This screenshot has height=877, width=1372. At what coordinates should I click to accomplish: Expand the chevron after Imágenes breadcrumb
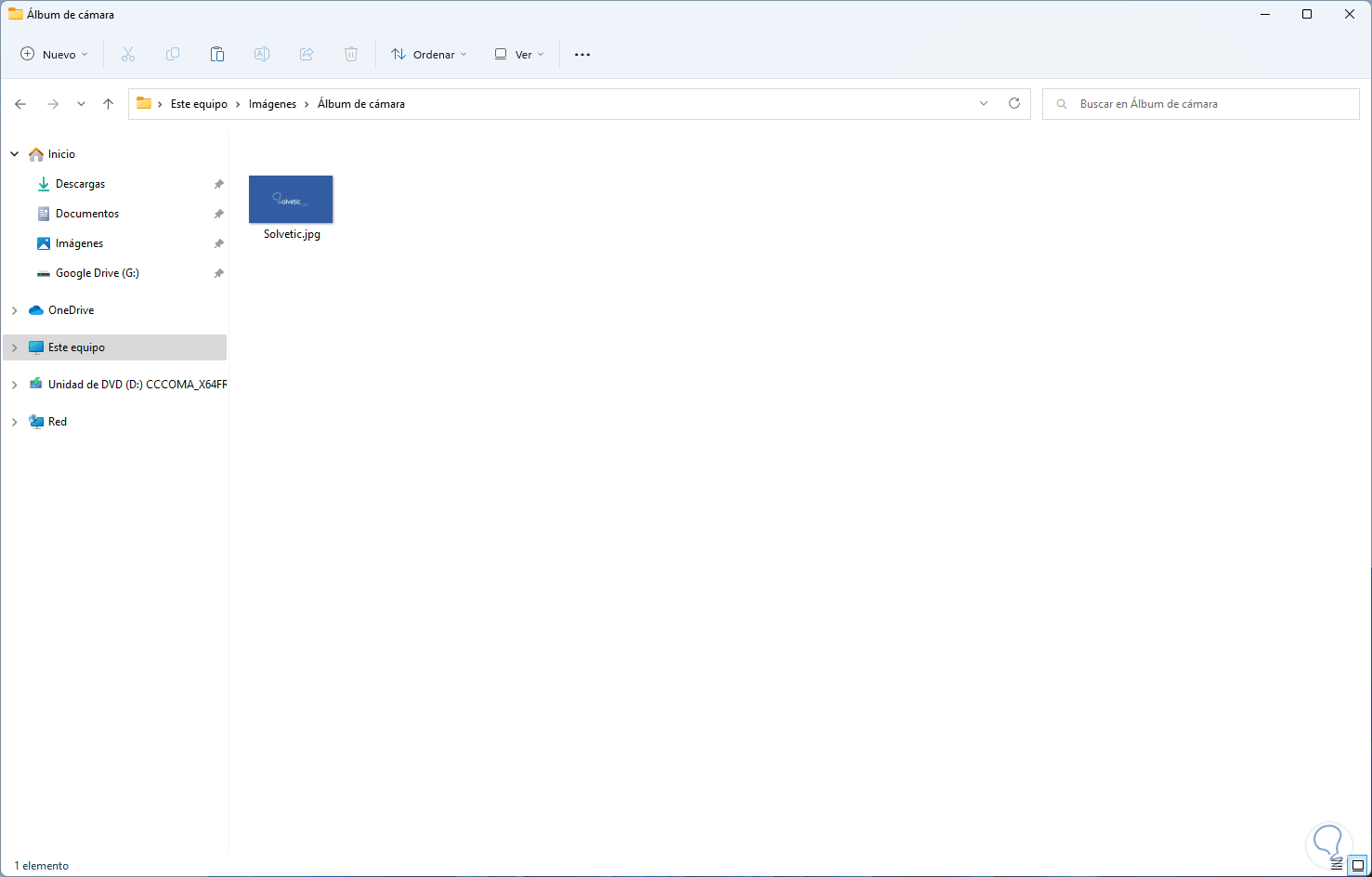tap(307, 104)
